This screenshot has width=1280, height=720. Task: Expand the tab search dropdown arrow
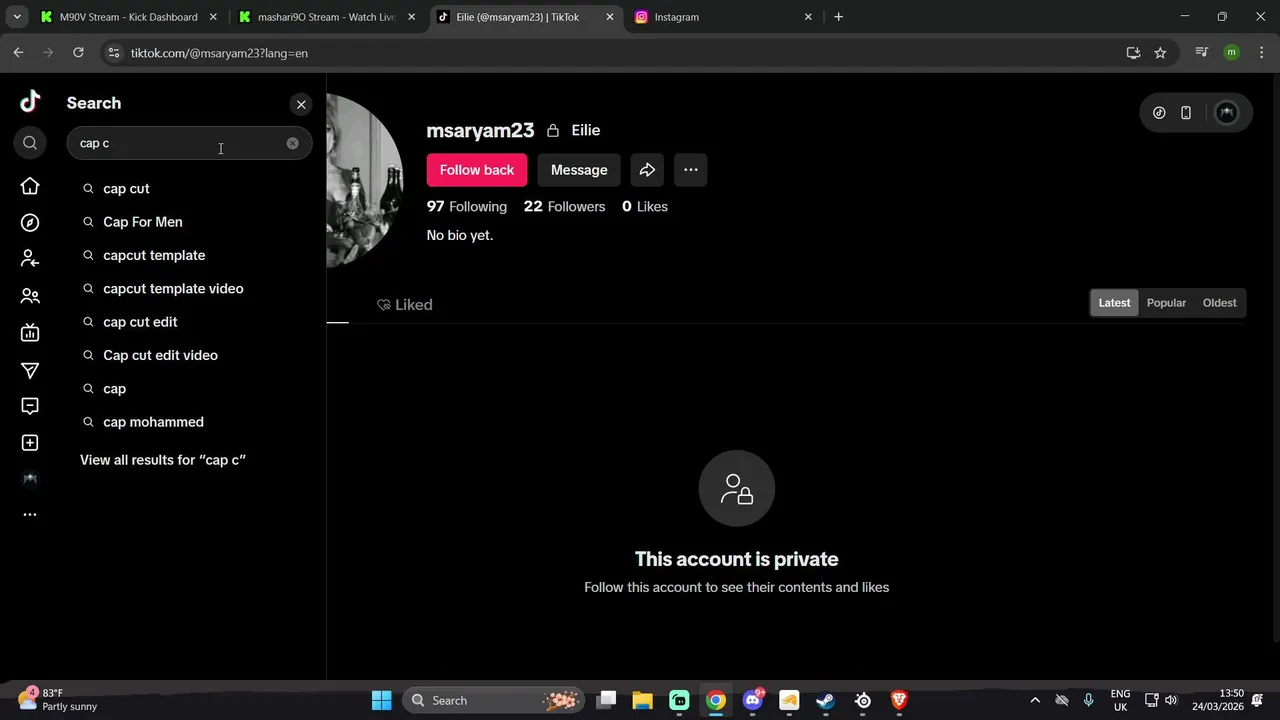(17, 17)
